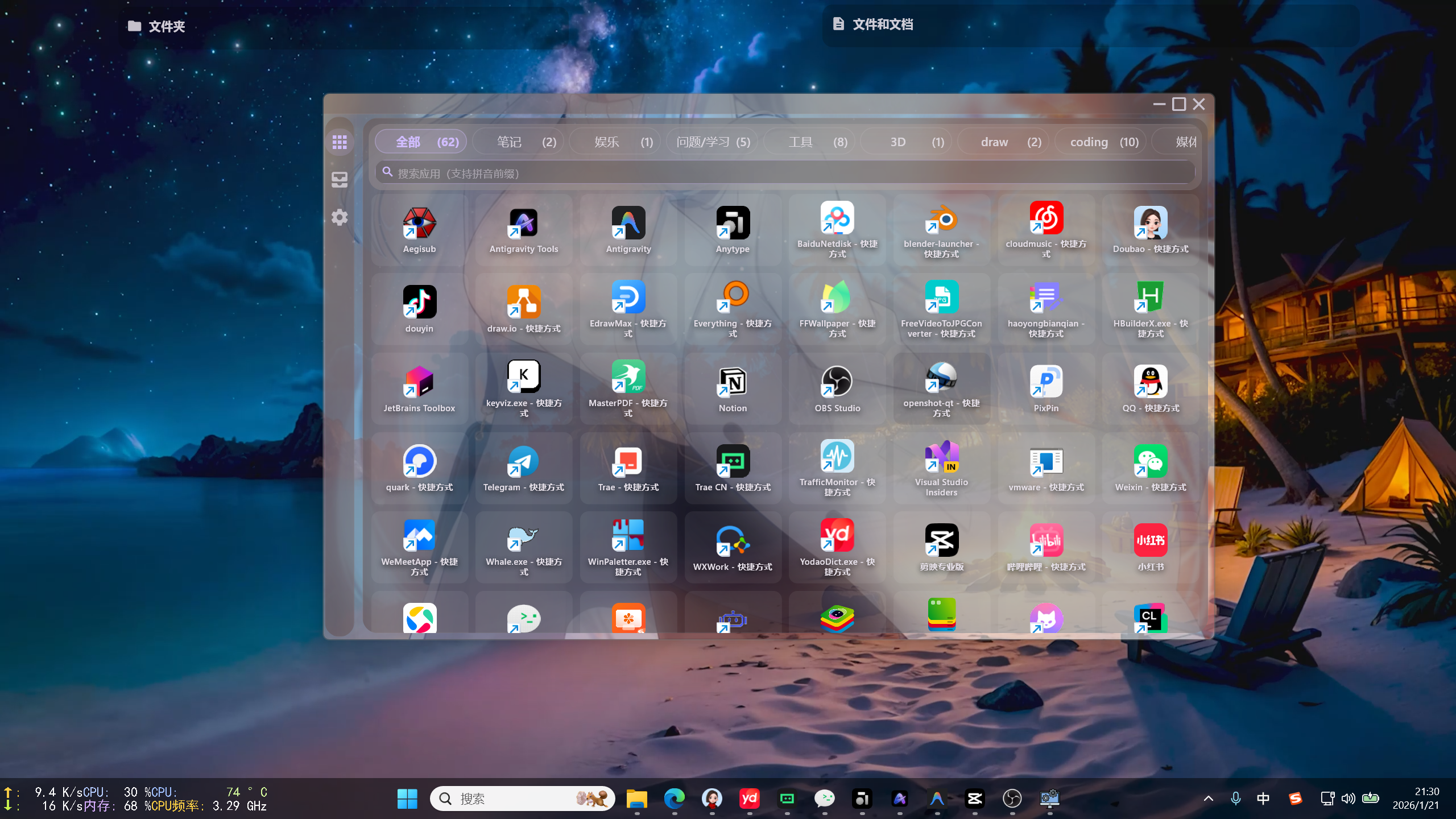
Task: Launch OBS Studio
Action: [x=836, y=387]
